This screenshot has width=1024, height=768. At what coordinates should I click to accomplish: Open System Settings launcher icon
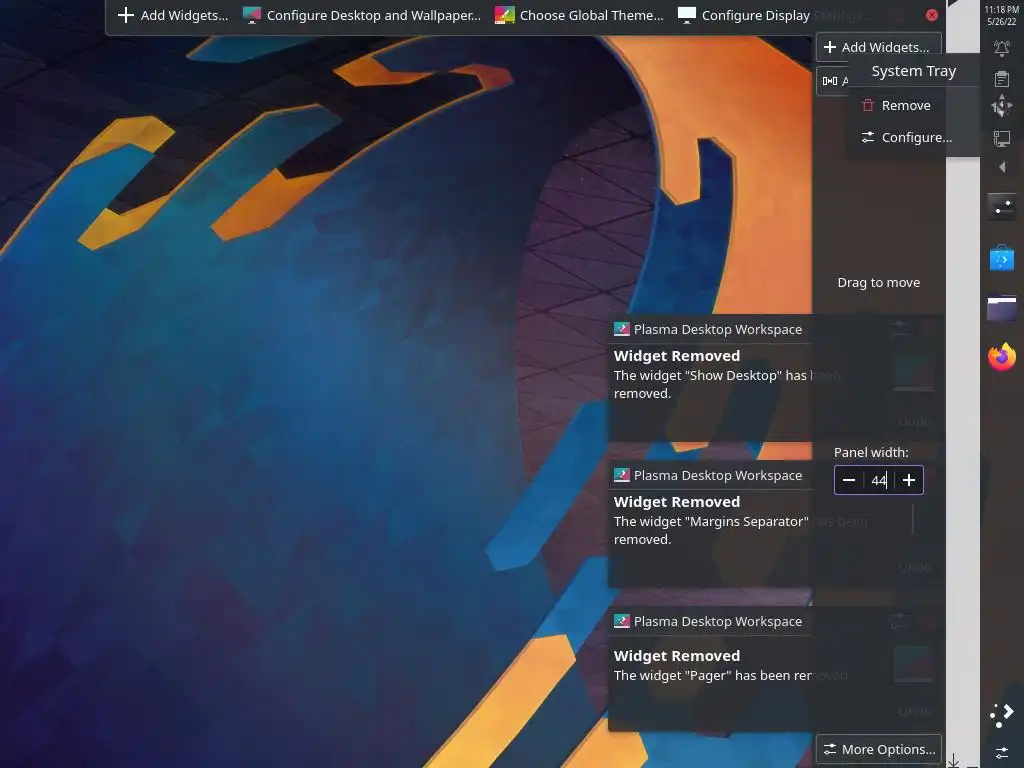tap(1002, 207)
